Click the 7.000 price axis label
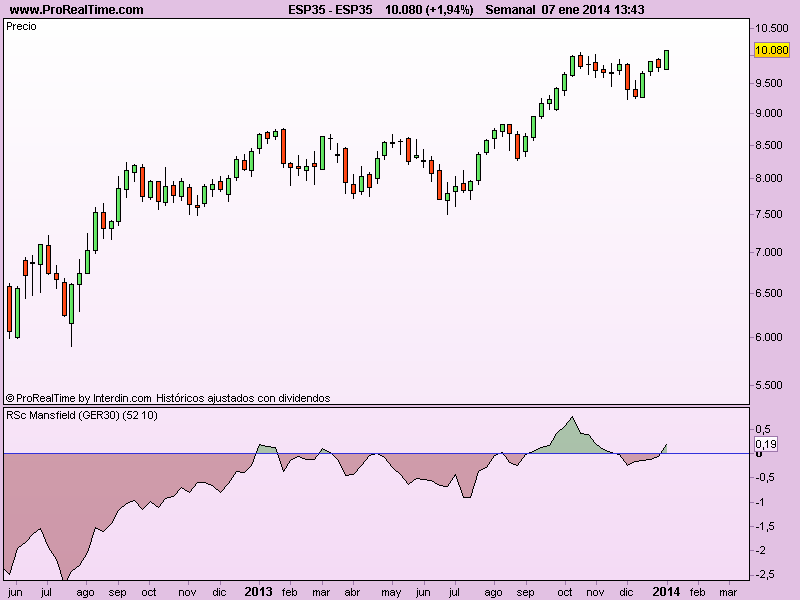 769,252
